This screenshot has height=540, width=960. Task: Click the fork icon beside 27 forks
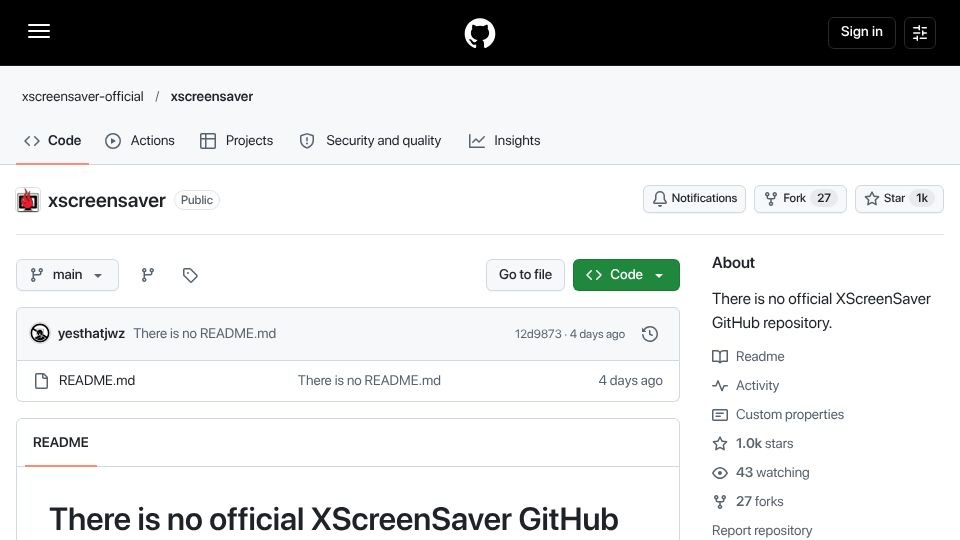tap(720, 501)
